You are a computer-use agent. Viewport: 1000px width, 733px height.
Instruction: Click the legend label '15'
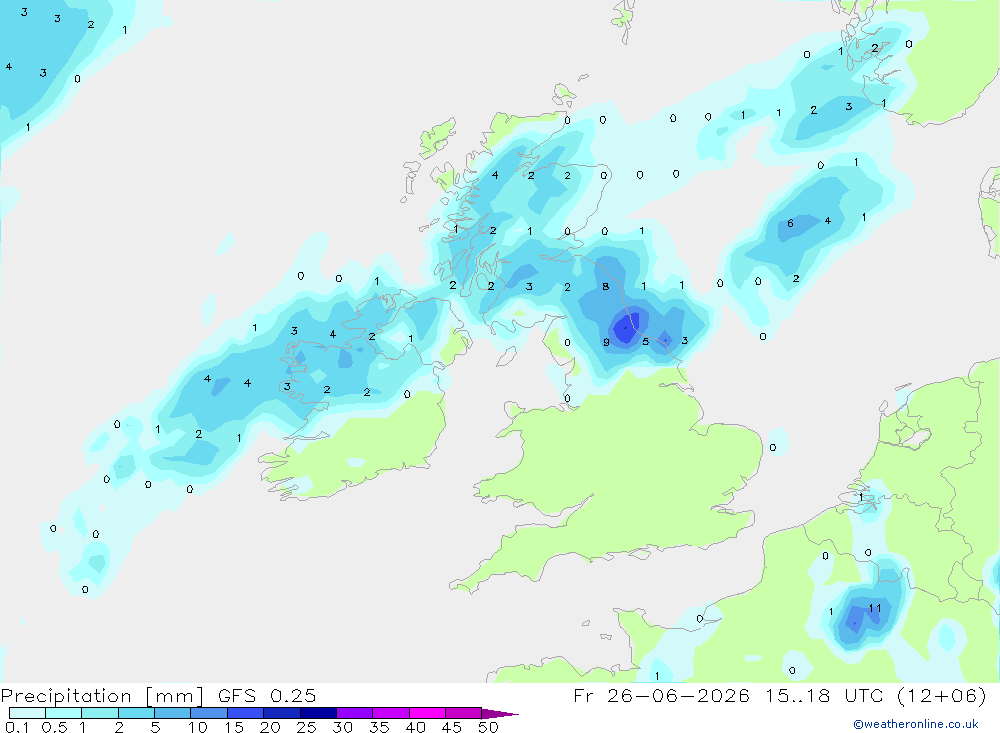tap(234, 727)
